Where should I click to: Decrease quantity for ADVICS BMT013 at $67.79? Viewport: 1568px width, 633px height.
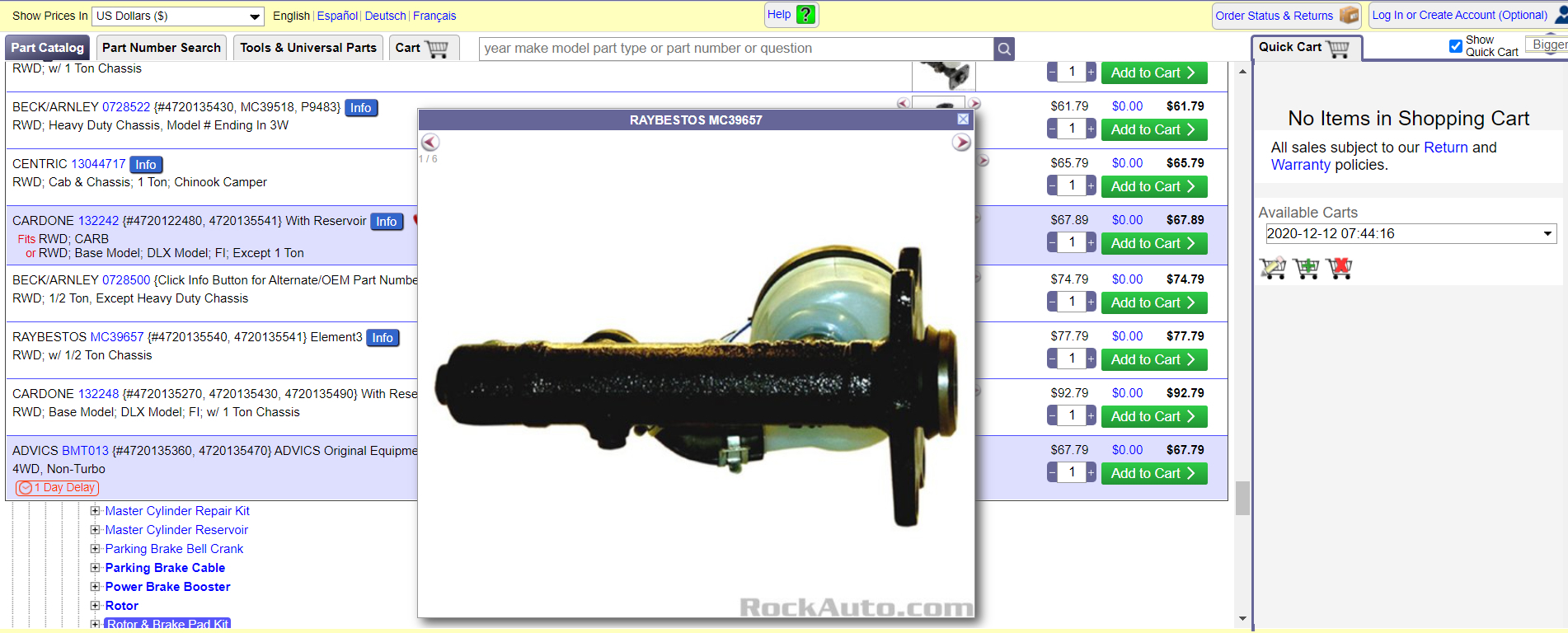click(1052, 473)
